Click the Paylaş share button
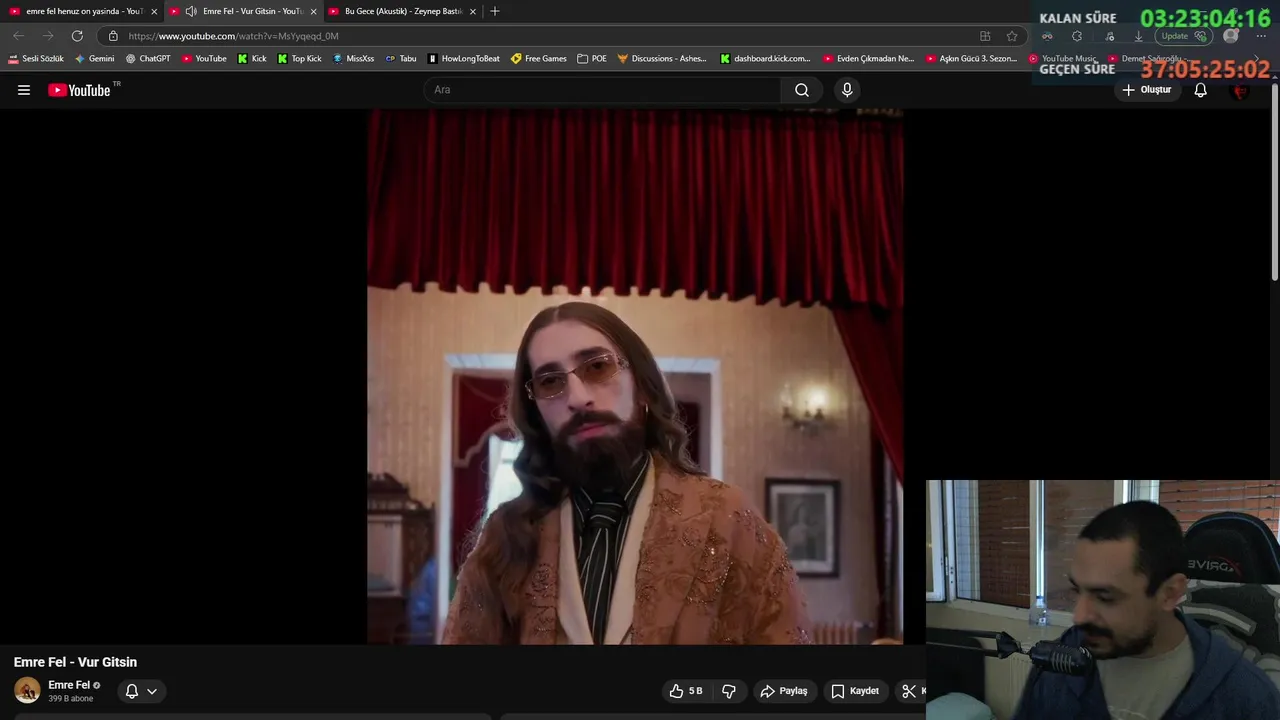The height and width of the screenshot is (720, 1280). click(784, 691)
